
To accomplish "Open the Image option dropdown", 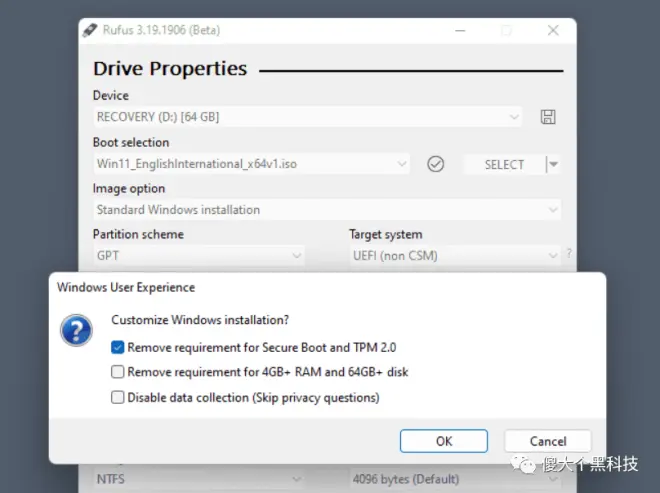I will (327, 210).
